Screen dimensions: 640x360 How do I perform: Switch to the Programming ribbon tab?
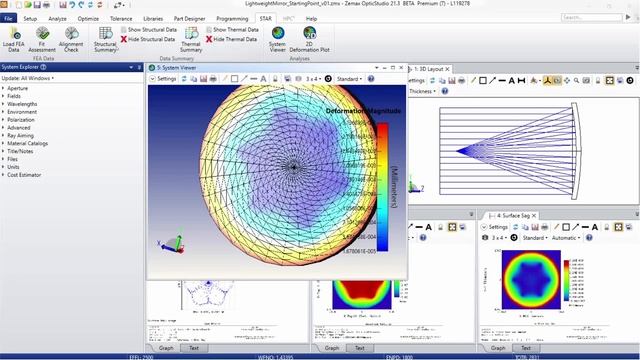232,18
